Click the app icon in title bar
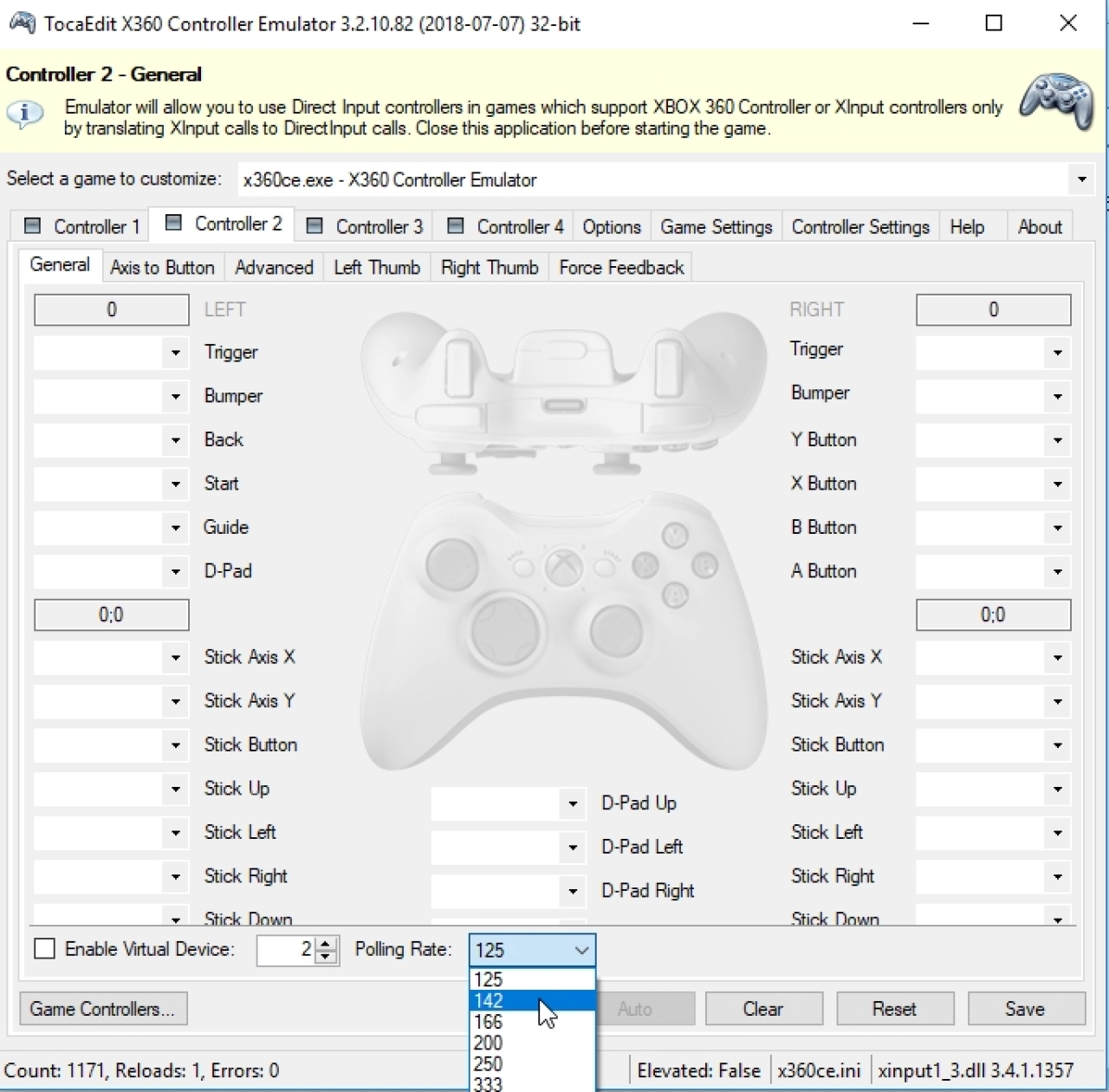 click(x=22, y=23)
